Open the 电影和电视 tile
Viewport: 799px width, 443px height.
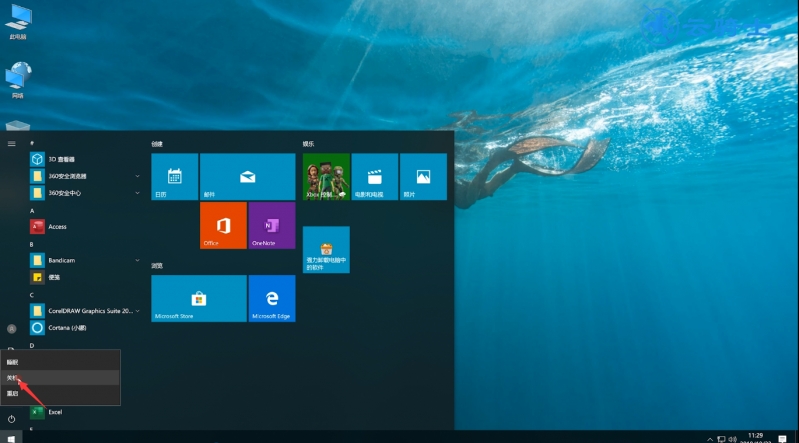[375, 176]
